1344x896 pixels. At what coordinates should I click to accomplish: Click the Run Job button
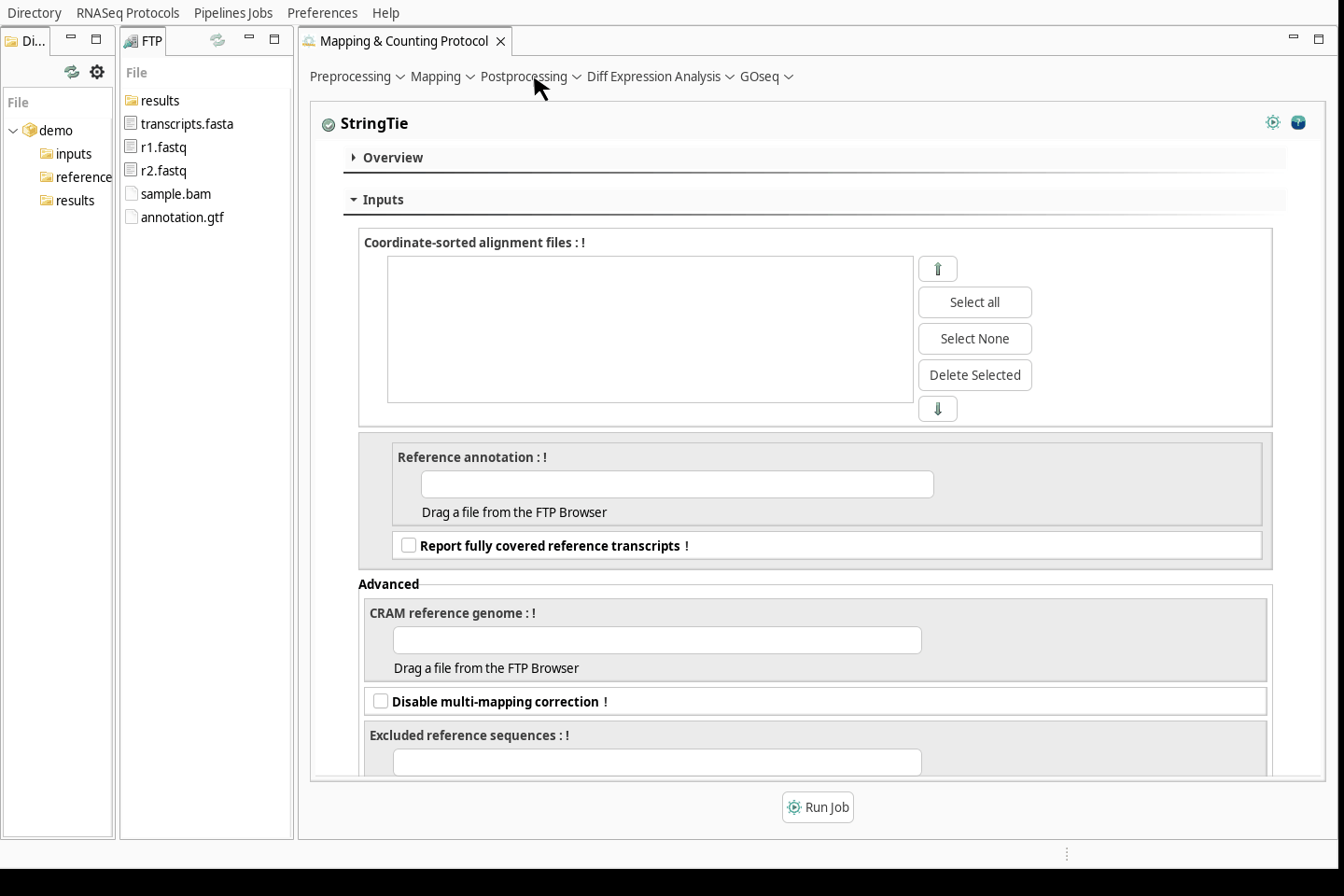[818, 807]
